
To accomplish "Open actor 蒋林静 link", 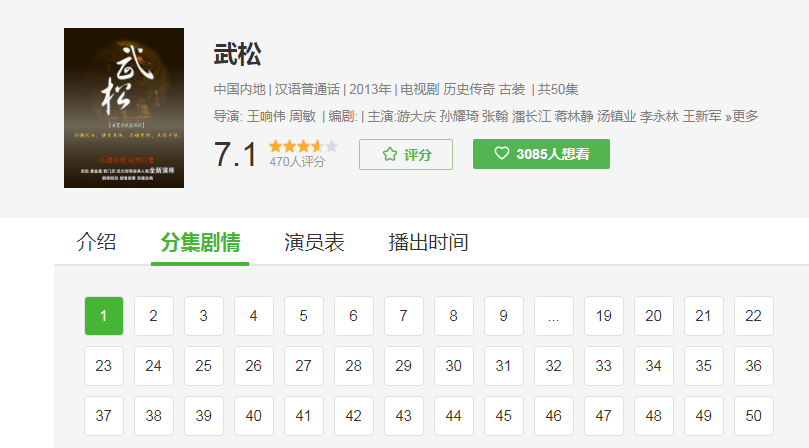I will tap(574, 116).
